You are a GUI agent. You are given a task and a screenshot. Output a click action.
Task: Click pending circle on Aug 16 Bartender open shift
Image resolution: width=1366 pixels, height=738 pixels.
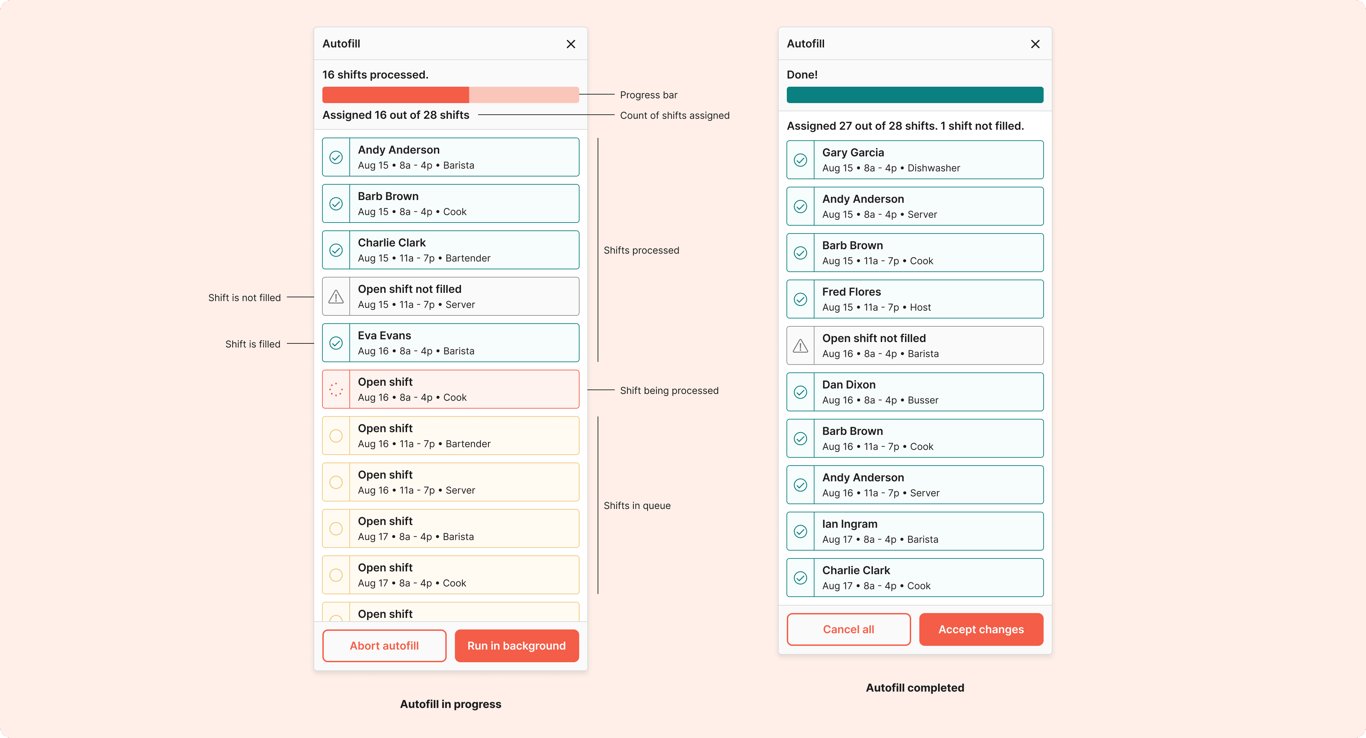coord(336,436)
